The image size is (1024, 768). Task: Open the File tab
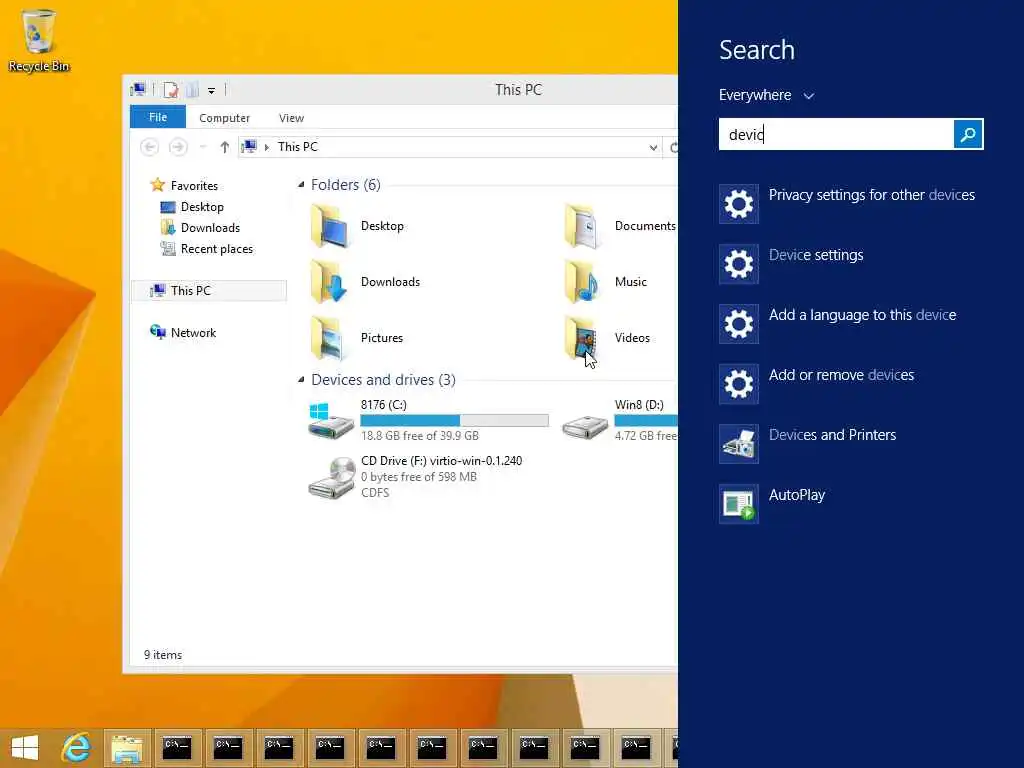(158, 117)
